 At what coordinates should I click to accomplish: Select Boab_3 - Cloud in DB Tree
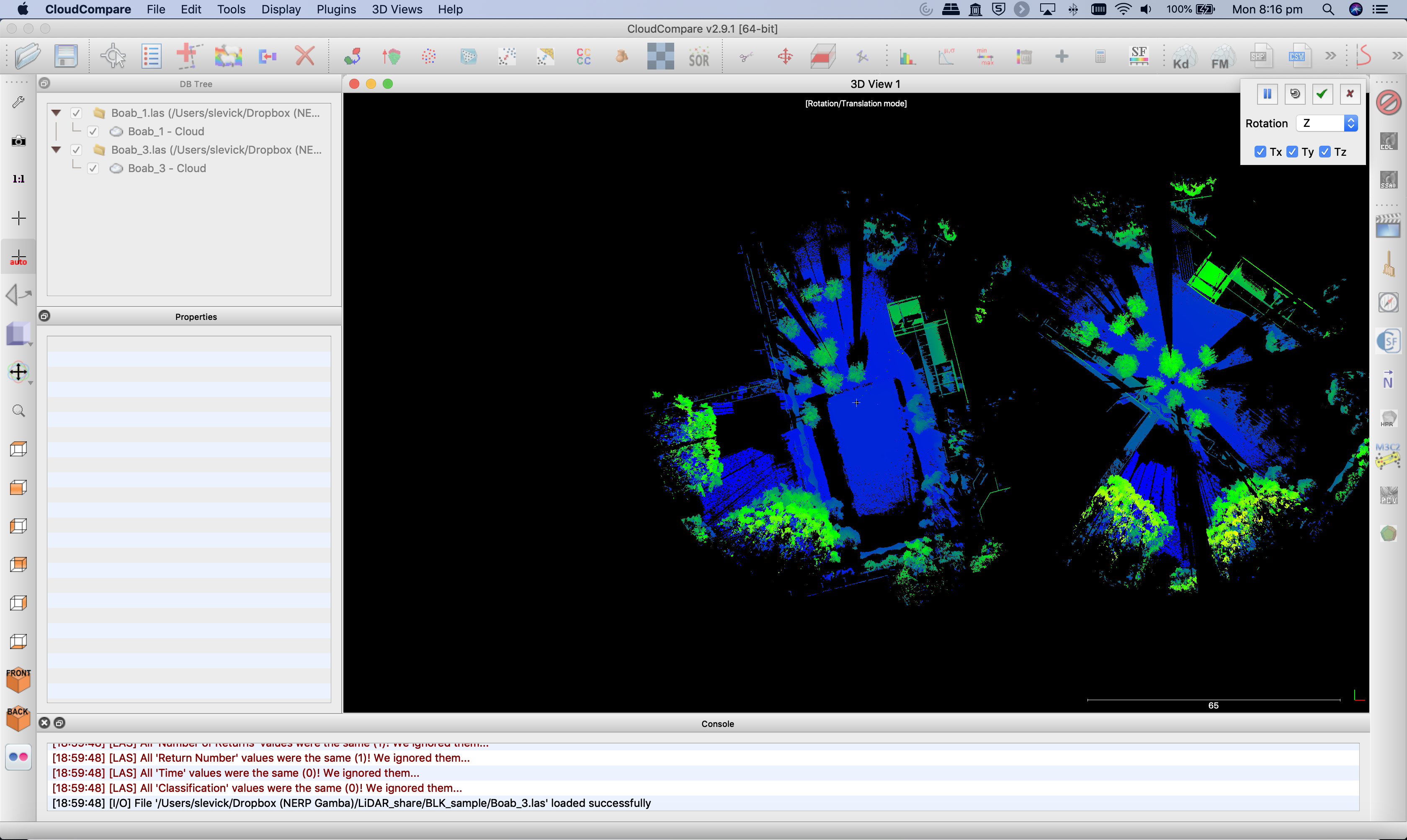[167, 168]
